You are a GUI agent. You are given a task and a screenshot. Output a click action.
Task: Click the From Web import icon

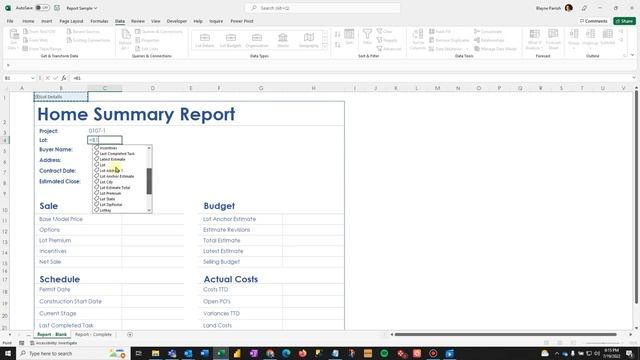tap(25, 40)
